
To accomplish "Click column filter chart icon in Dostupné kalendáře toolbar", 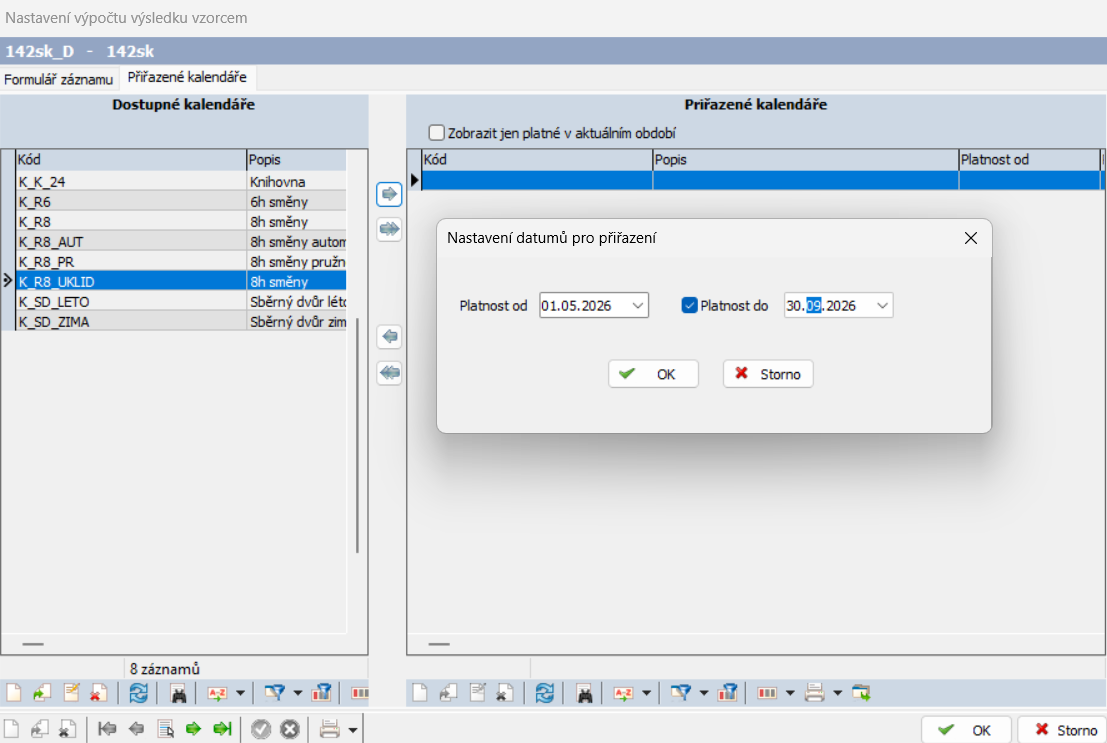I will point(321,693).
